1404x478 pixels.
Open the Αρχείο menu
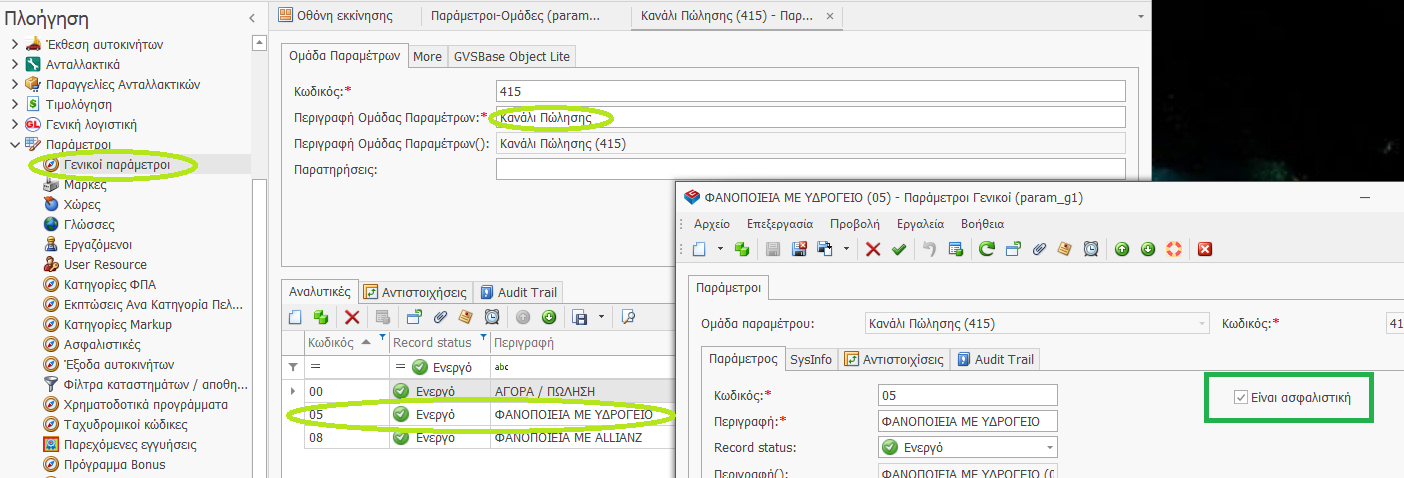coord(711,223)
